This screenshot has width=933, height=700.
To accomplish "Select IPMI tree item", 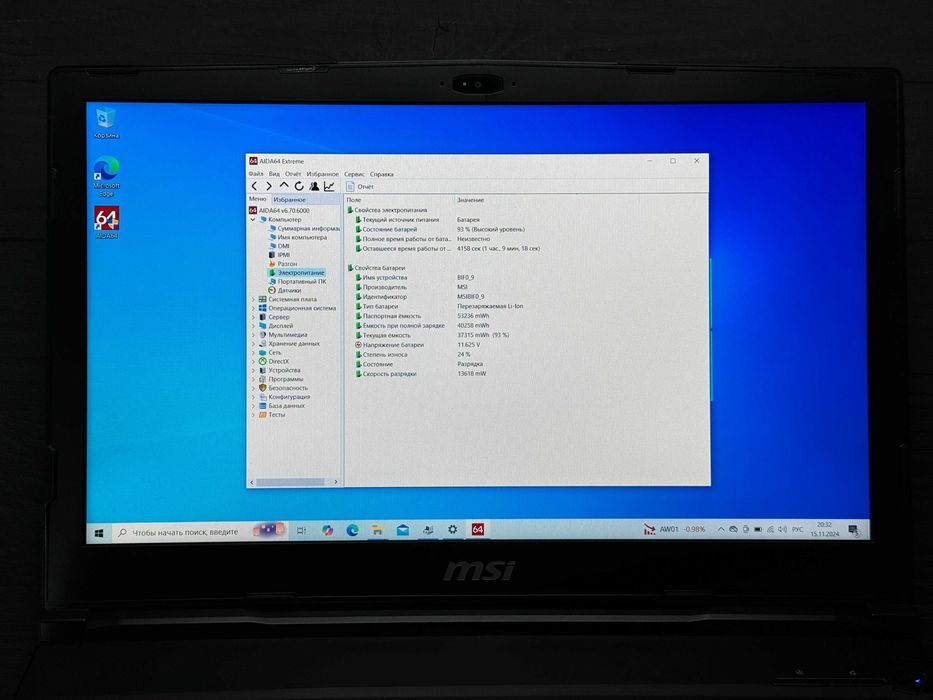I will pos(280,255).
